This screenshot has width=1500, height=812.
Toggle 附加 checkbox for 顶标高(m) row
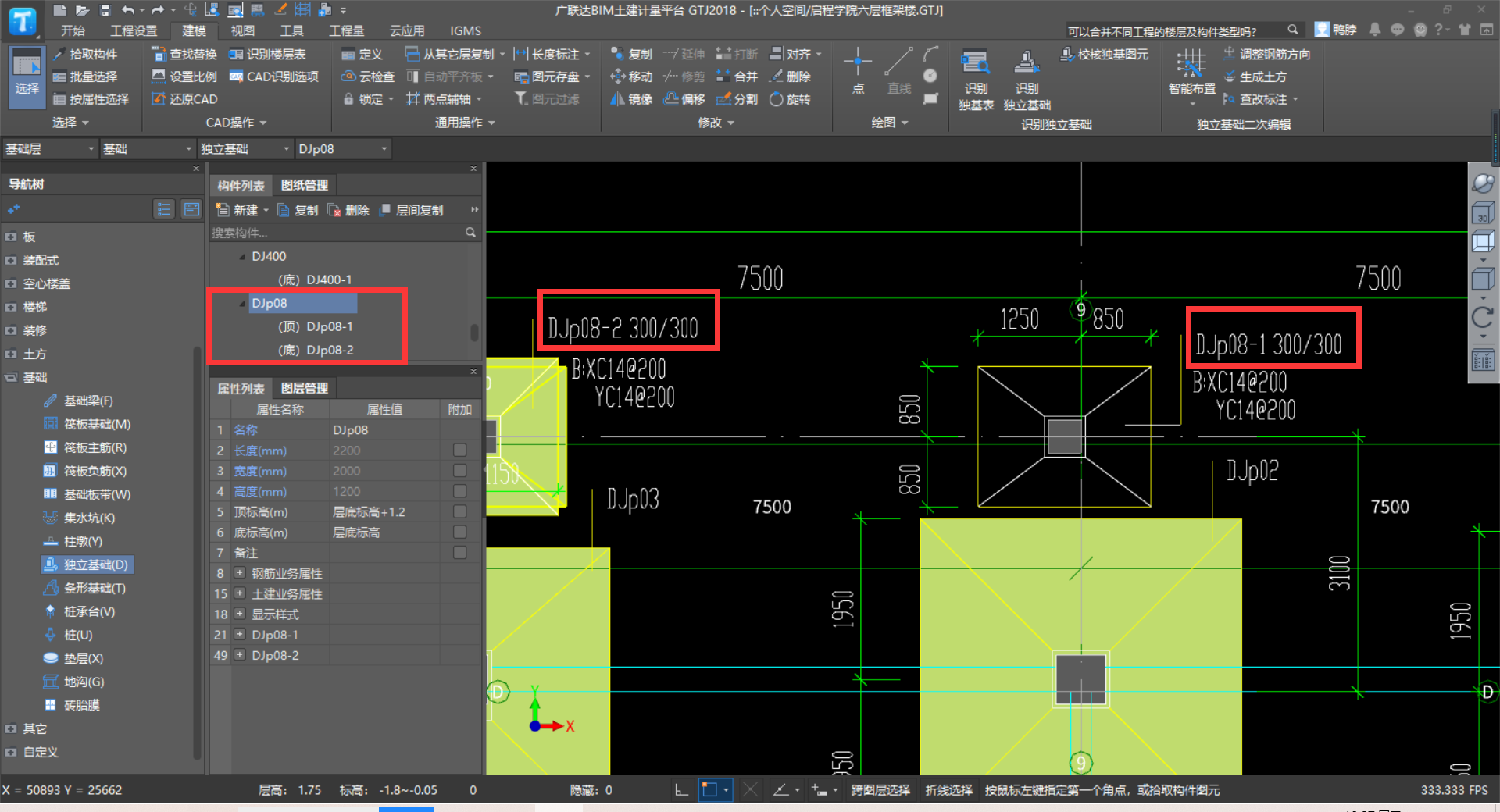(x=459, y=511)
